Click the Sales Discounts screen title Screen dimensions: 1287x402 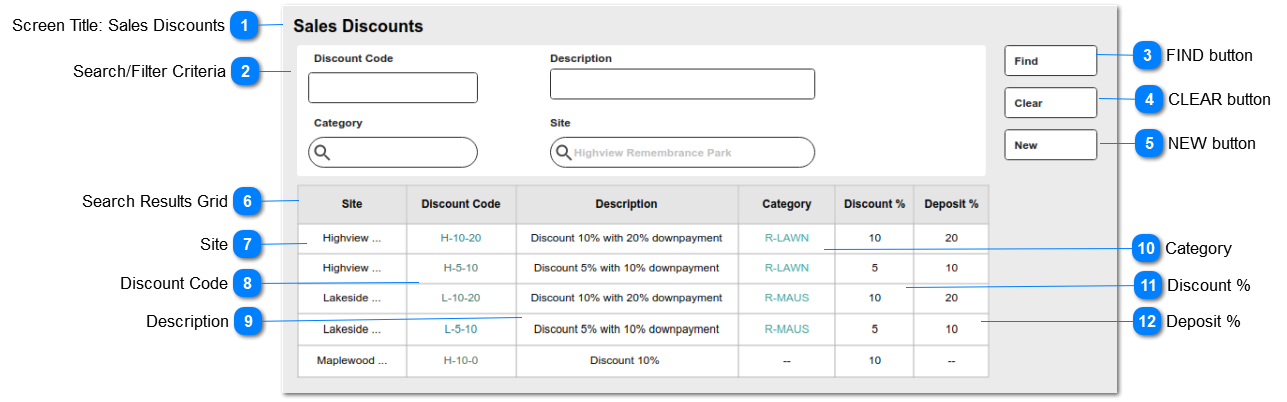coord(358,26)
